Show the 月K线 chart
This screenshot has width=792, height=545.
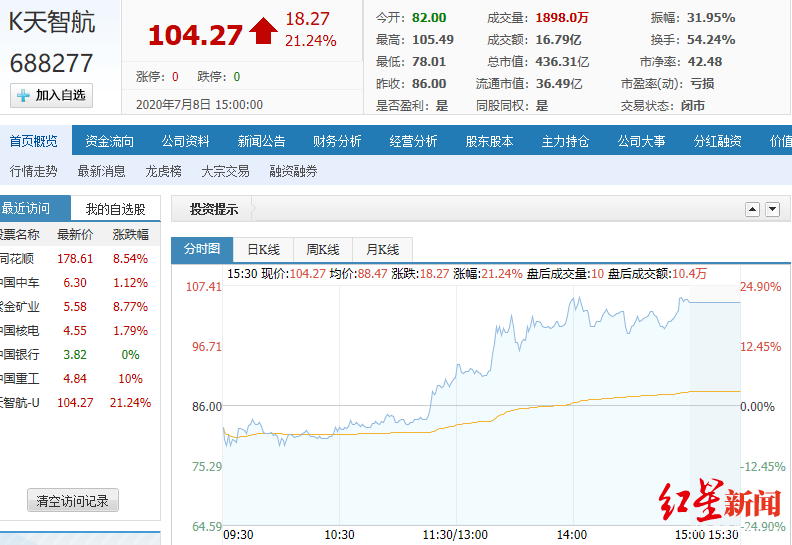(x=382, y=250)
